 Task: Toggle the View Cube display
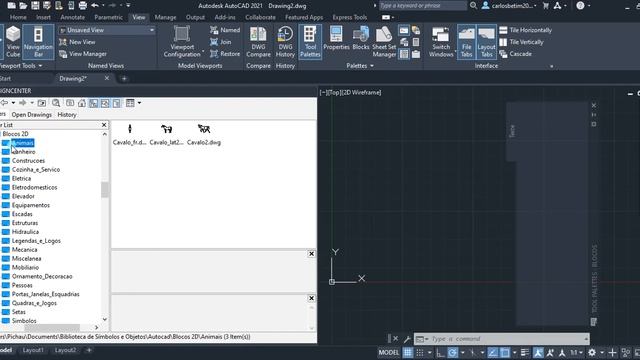click(x=13, y=42)
